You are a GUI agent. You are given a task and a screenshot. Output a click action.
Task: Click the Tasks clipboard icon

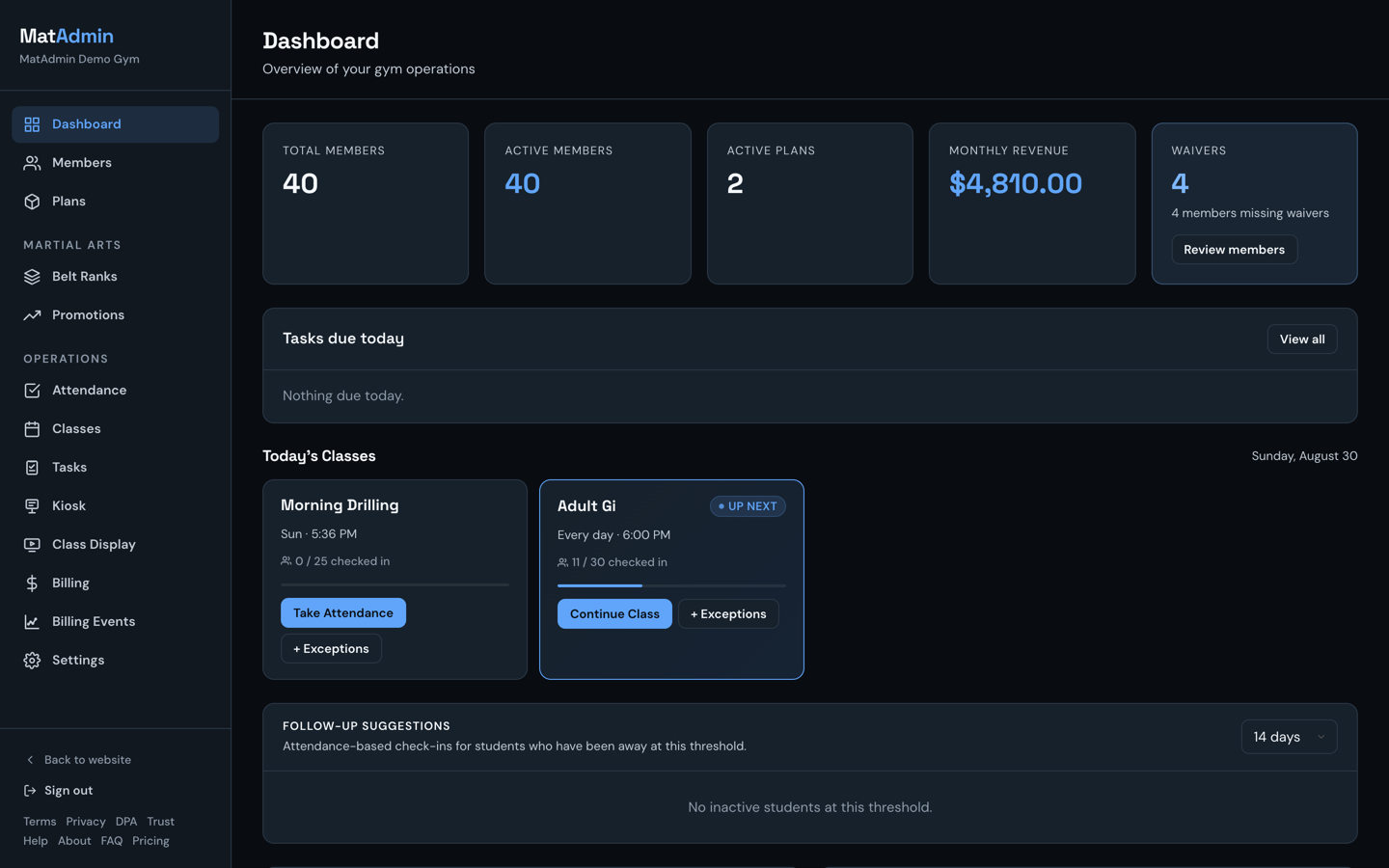[x=32, y=468]
